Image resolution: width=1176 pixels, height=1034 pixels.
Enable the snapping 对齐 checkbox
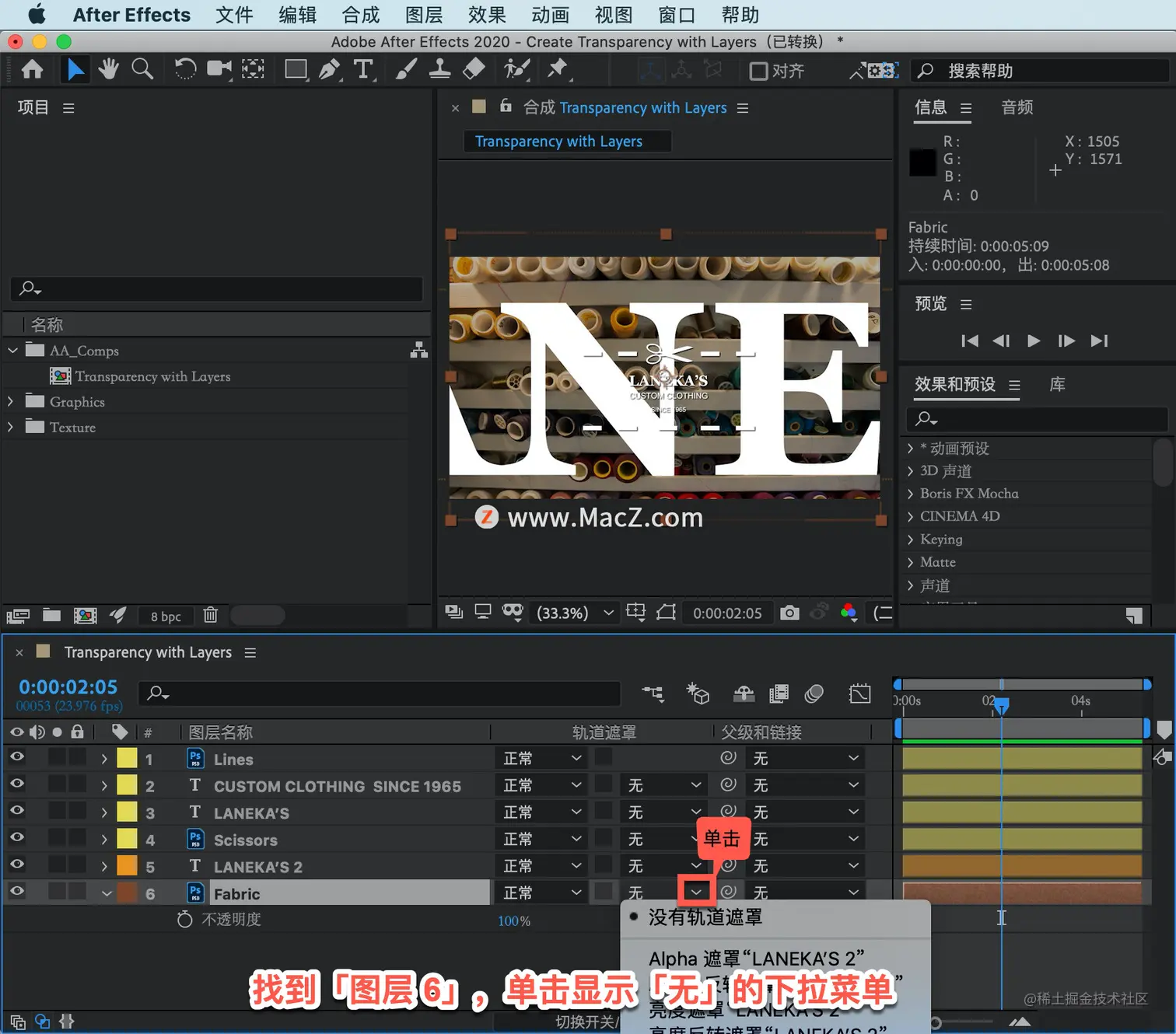tap(758, 71)
